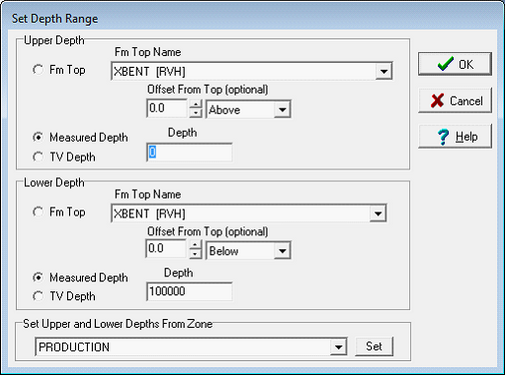Screen dimensions: 506x376
Task: Click the Lower Depth field showing 100000
Action: pyautogui.click(x=189, y=292)
